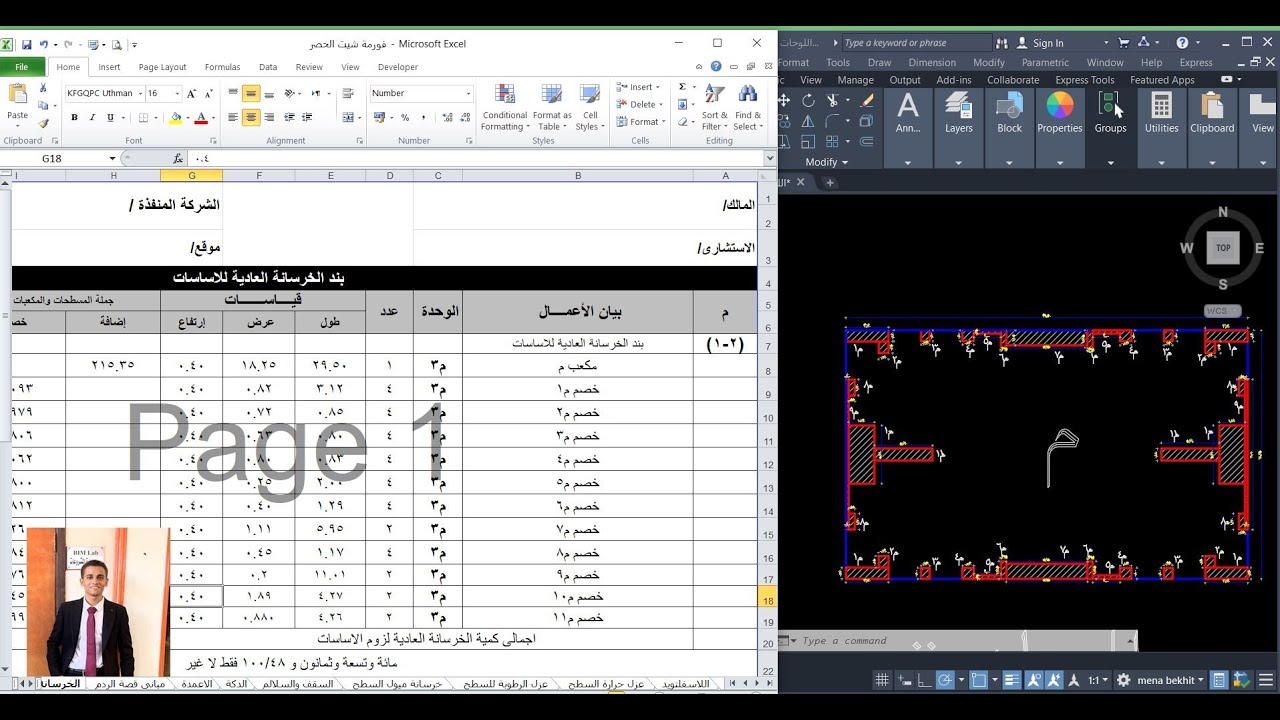The height and width of the screenshot is (720, 1280).
Task: Open the Find & Select menu
Action: pos(747,108)
